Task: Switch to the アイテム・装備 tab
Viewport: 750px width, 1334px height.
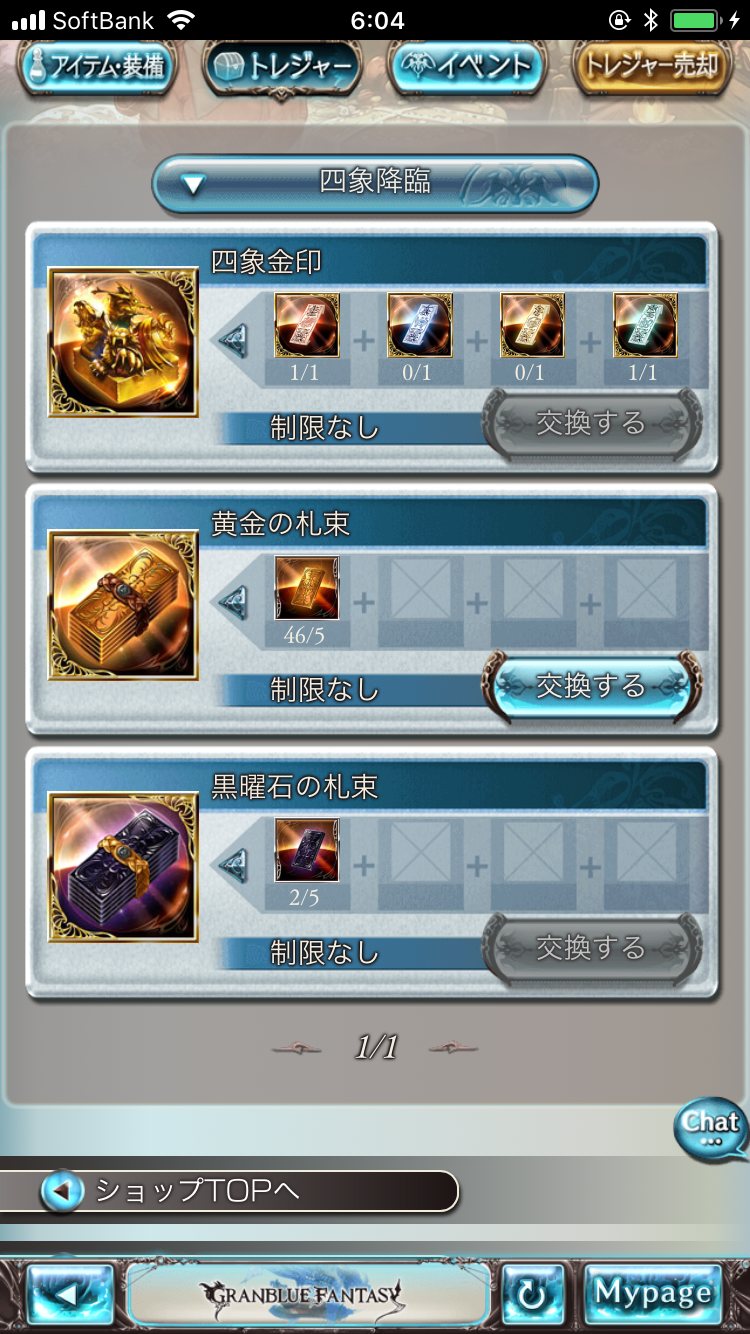Action: click(x=96, y=67)
